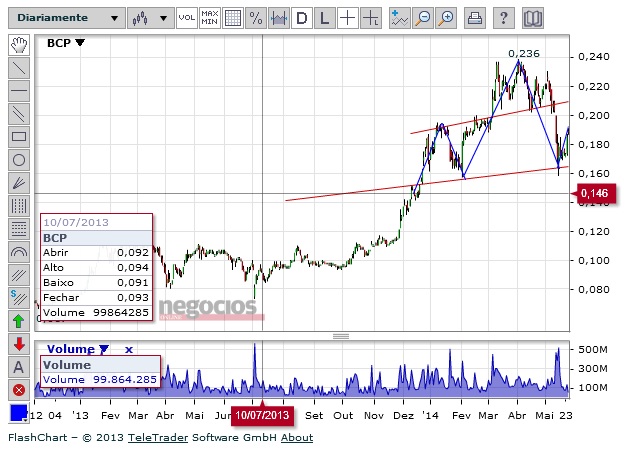Image resolution: width=629 pixels, height=458 pixels.
Task: Select the S speed lines tool
Action: 19,298
